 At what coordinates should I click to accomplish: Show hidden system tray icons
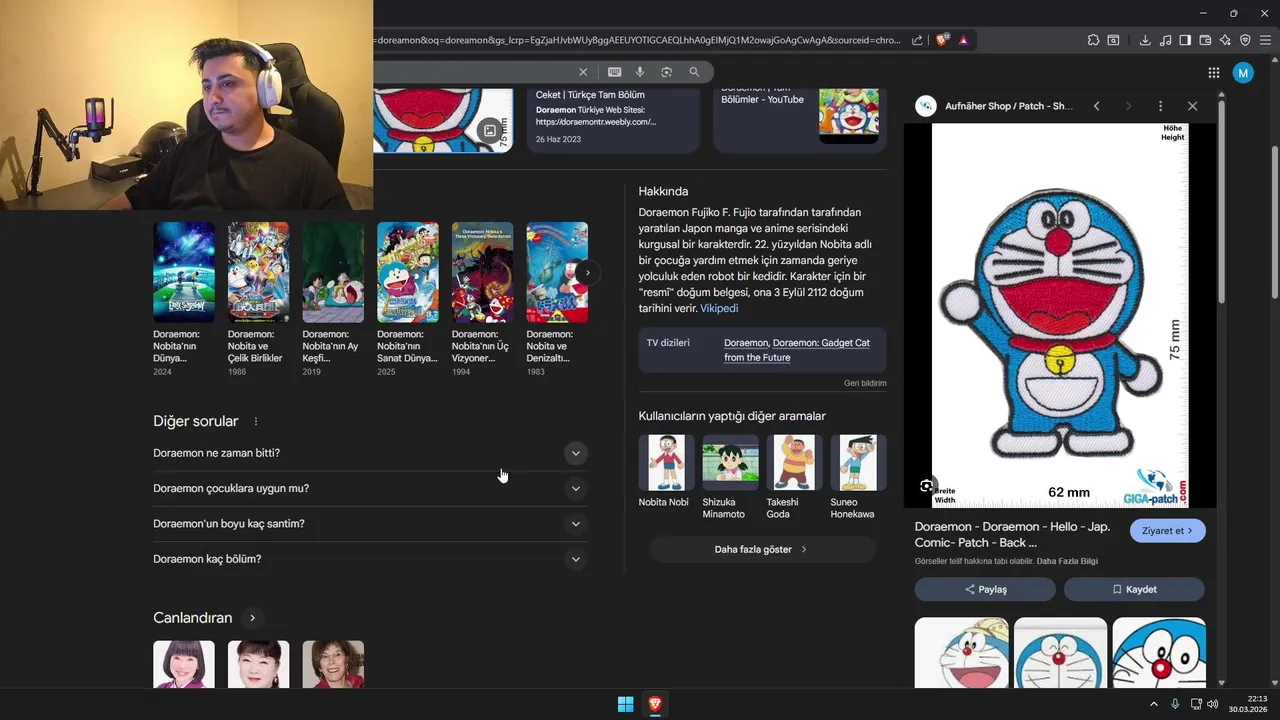point(1153,704)
